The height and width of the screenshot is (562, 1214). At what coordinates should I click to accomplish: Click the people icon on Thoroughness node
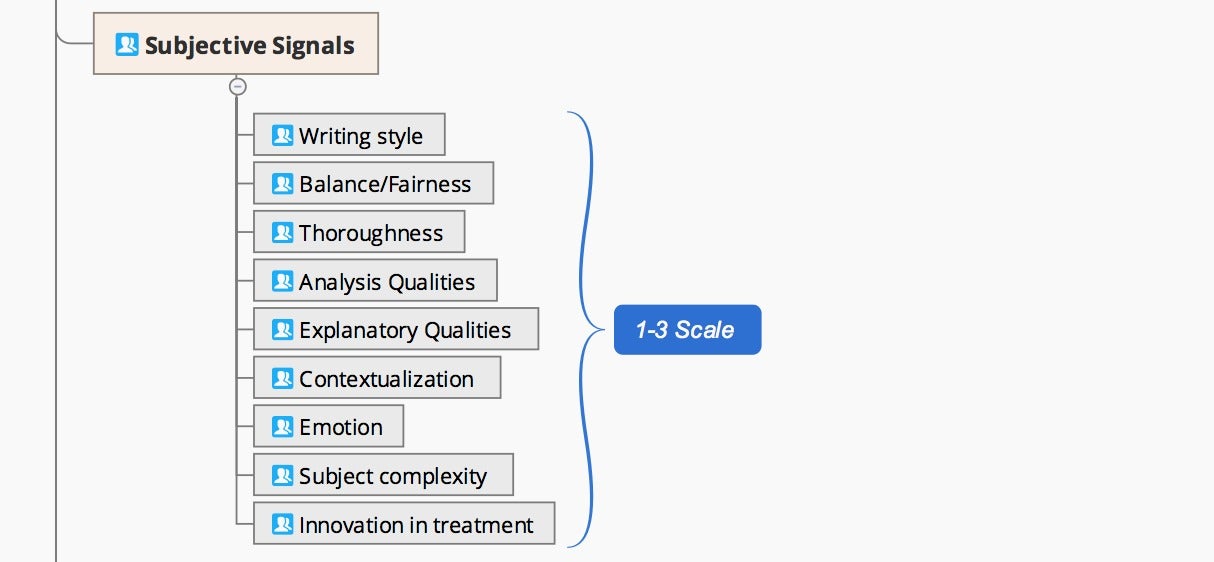[x=283, y=232]
